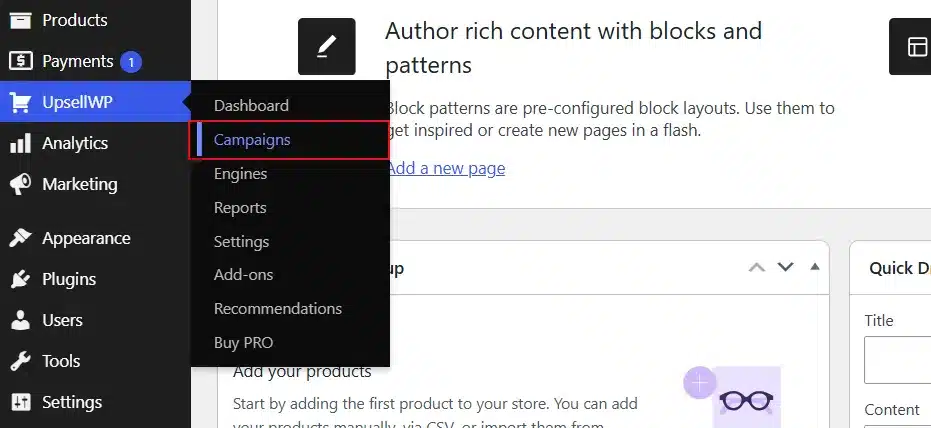This screenshot has width=931, height=428.
Task: Choose Engines in UpsellWP submenu
Action: (x=240, y=174)
